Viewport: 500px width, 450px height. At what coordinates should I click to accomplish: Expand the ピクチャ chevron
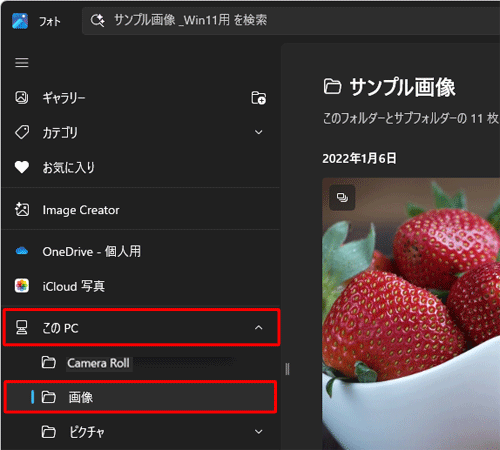click(x=259, y=432)
